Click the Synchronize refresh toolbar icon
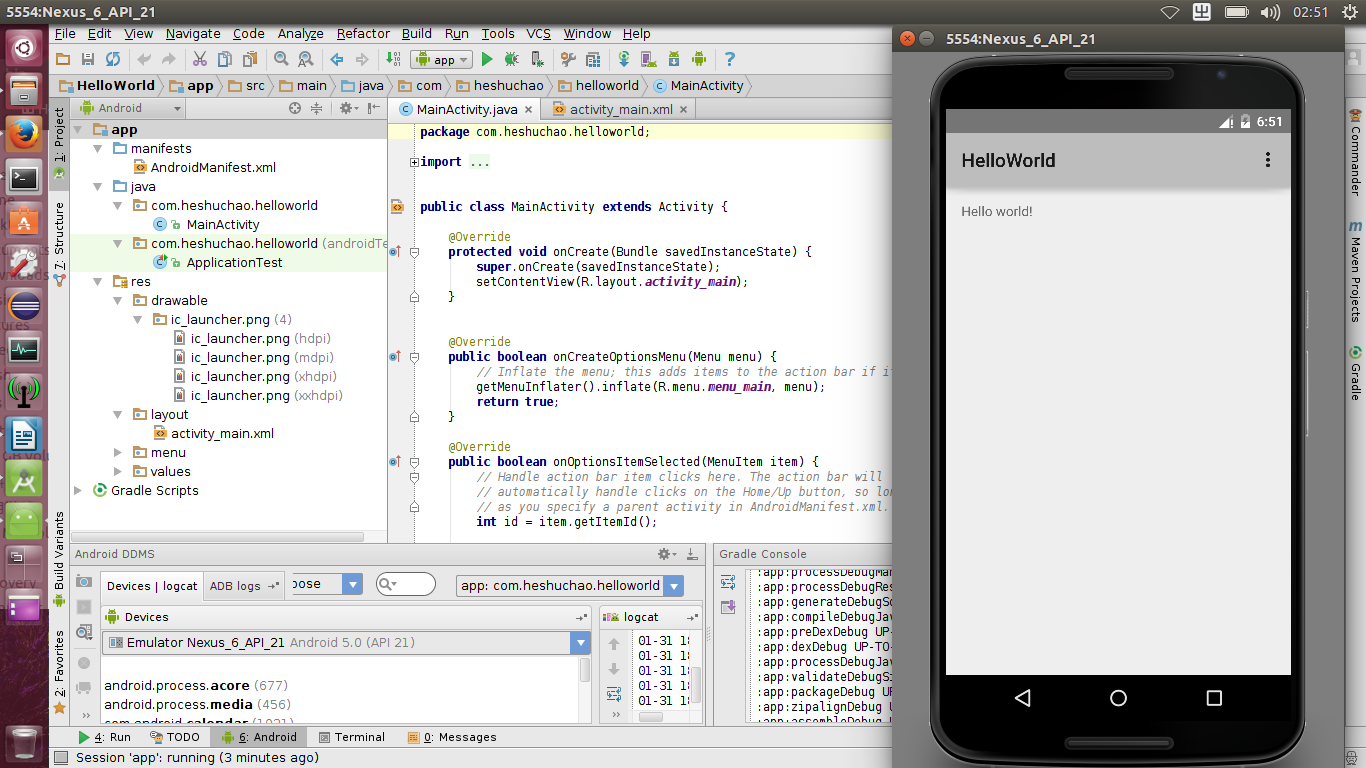This screenshot has height=768, width=1366. (x=113, y=60)
